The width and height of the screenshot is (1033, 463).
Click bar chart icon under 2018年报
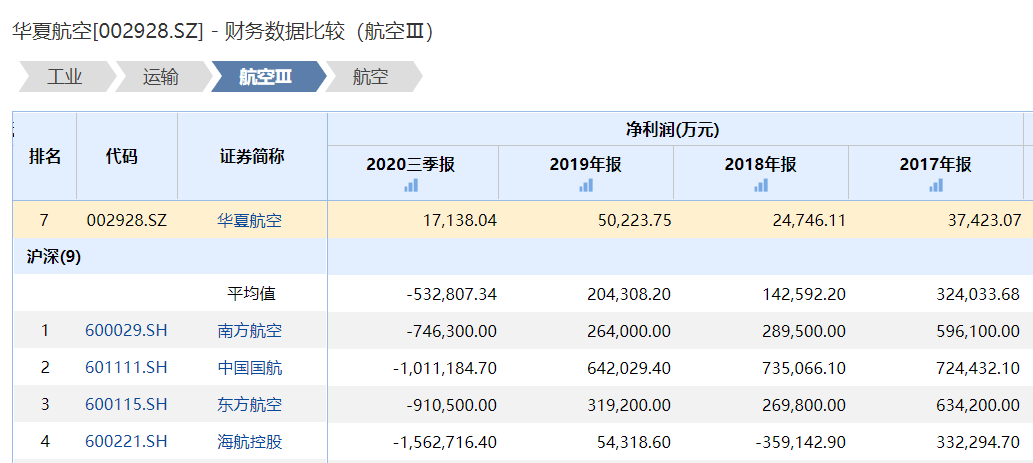761,185
